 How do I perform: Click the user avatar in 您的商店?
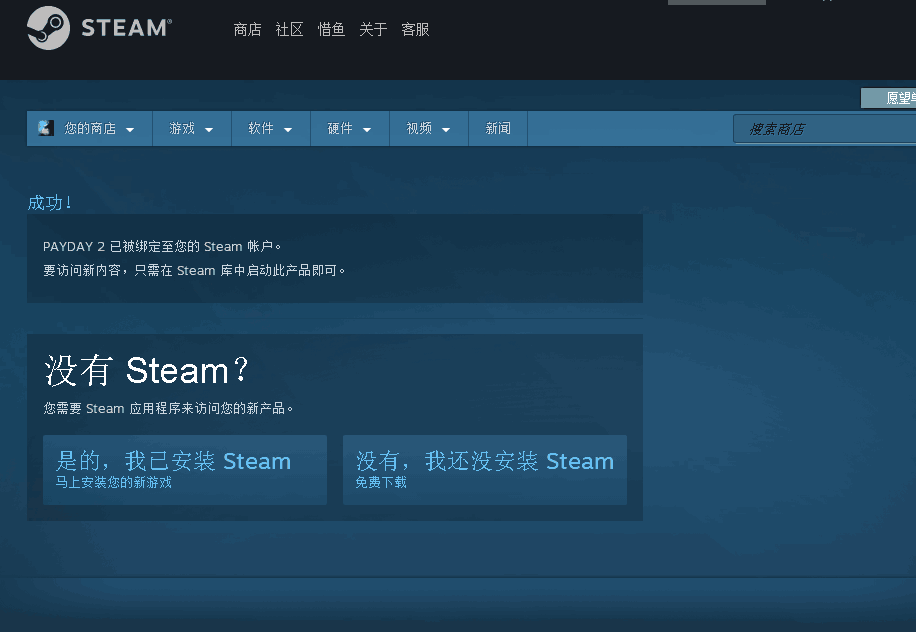(46, 128)
